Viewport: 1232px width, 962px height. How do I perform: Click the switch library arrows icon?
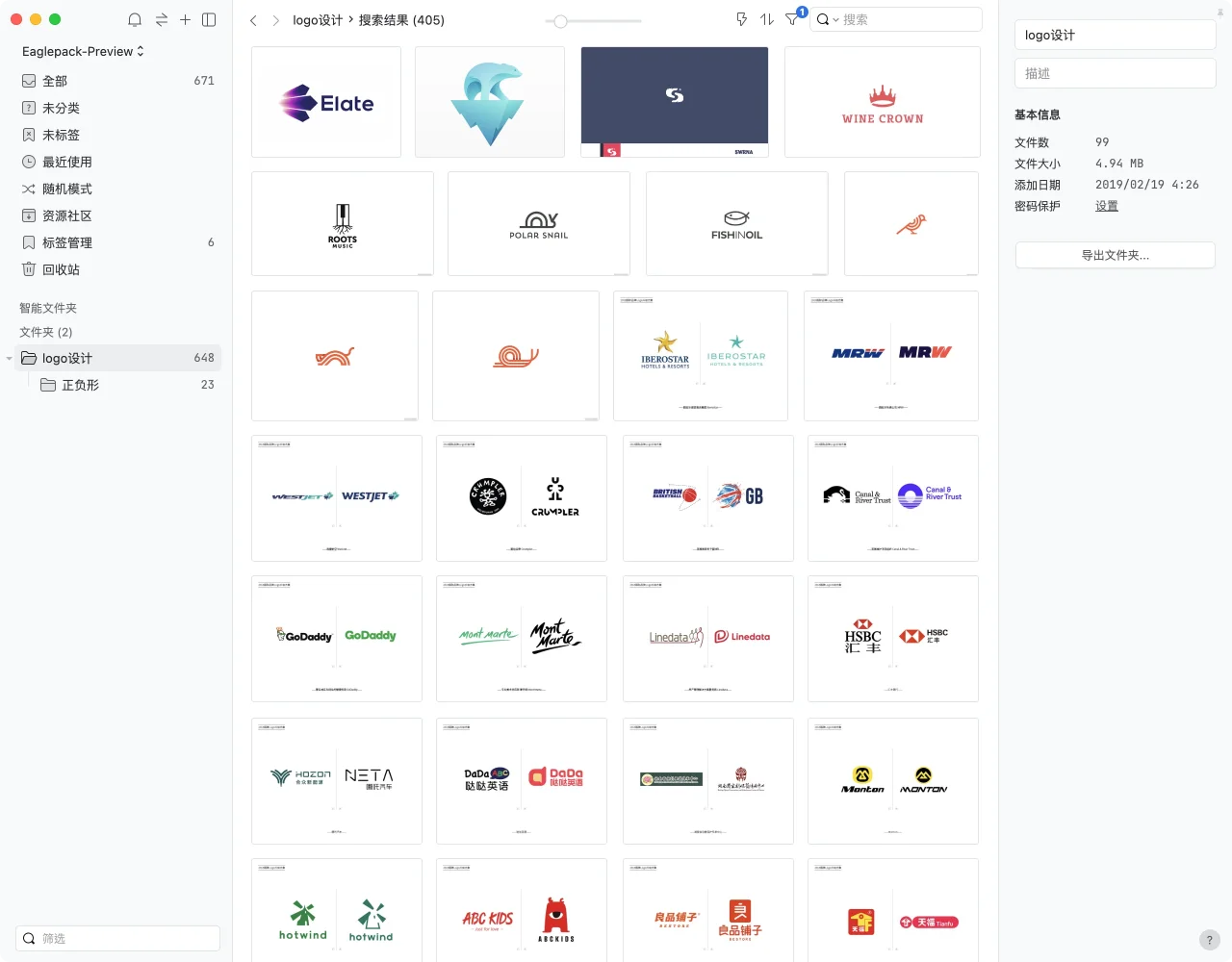point(161,19)
